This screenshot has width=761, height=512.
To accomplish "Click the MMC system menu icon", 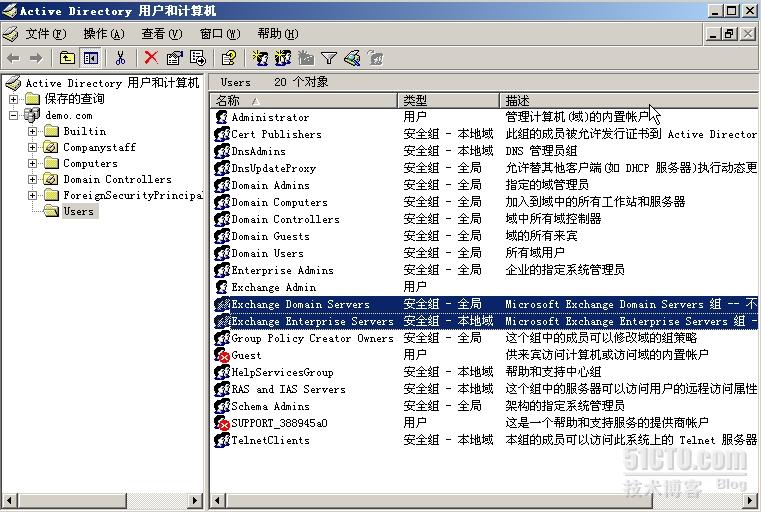I will click(11, 34).
